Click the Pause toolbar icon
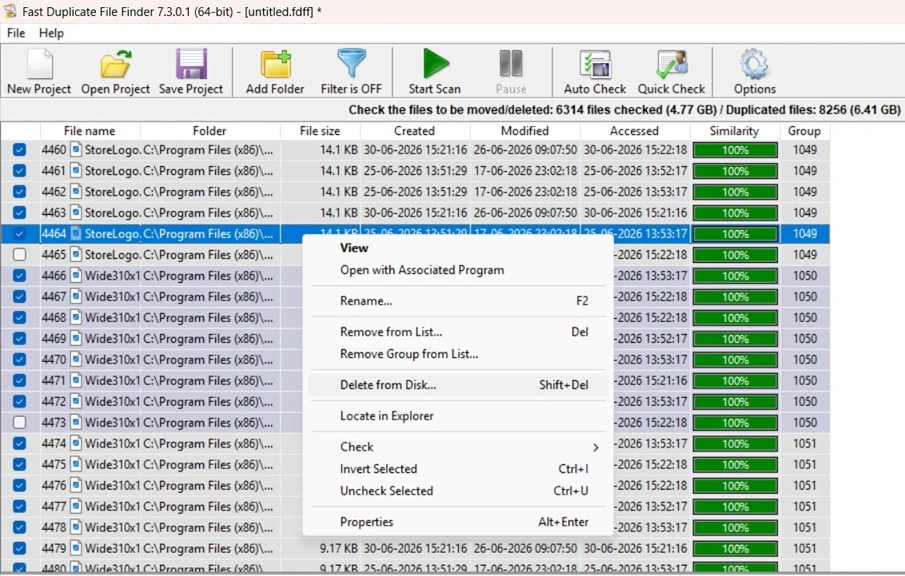Image resolution: width=905 pixels, height=576 pixels. click(511, 63)
